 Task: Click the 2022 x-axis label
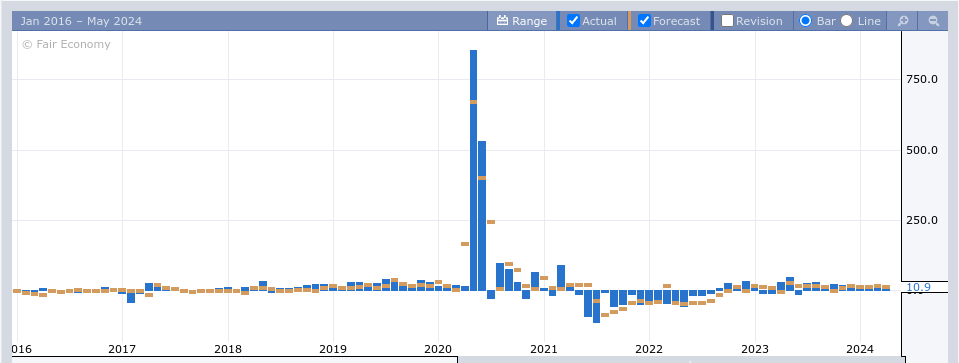click(x=649, y=350)
